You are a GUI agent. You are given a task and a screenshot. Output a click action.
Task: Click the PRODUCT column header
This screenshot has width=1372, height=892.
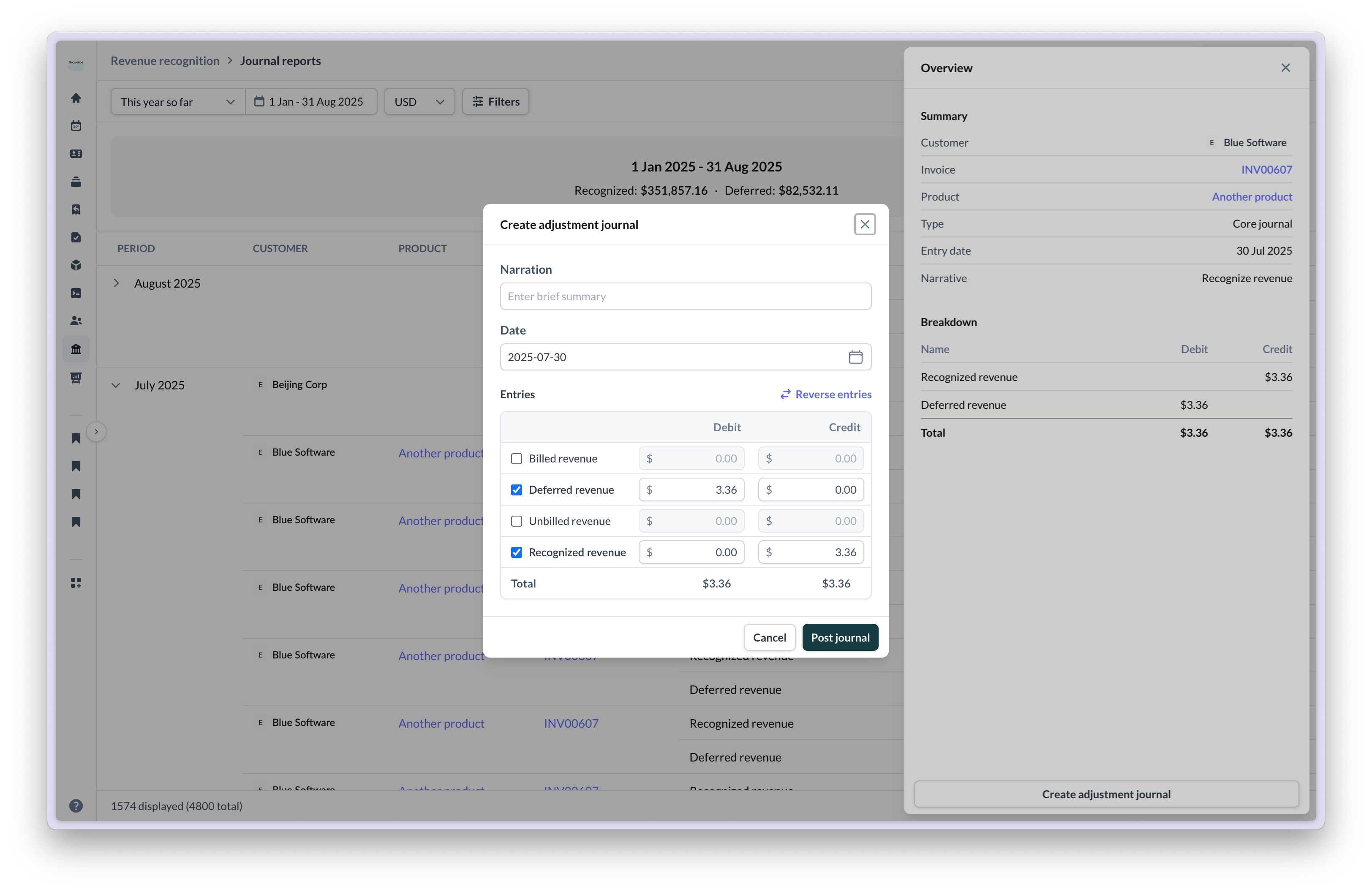pos(422,248)
